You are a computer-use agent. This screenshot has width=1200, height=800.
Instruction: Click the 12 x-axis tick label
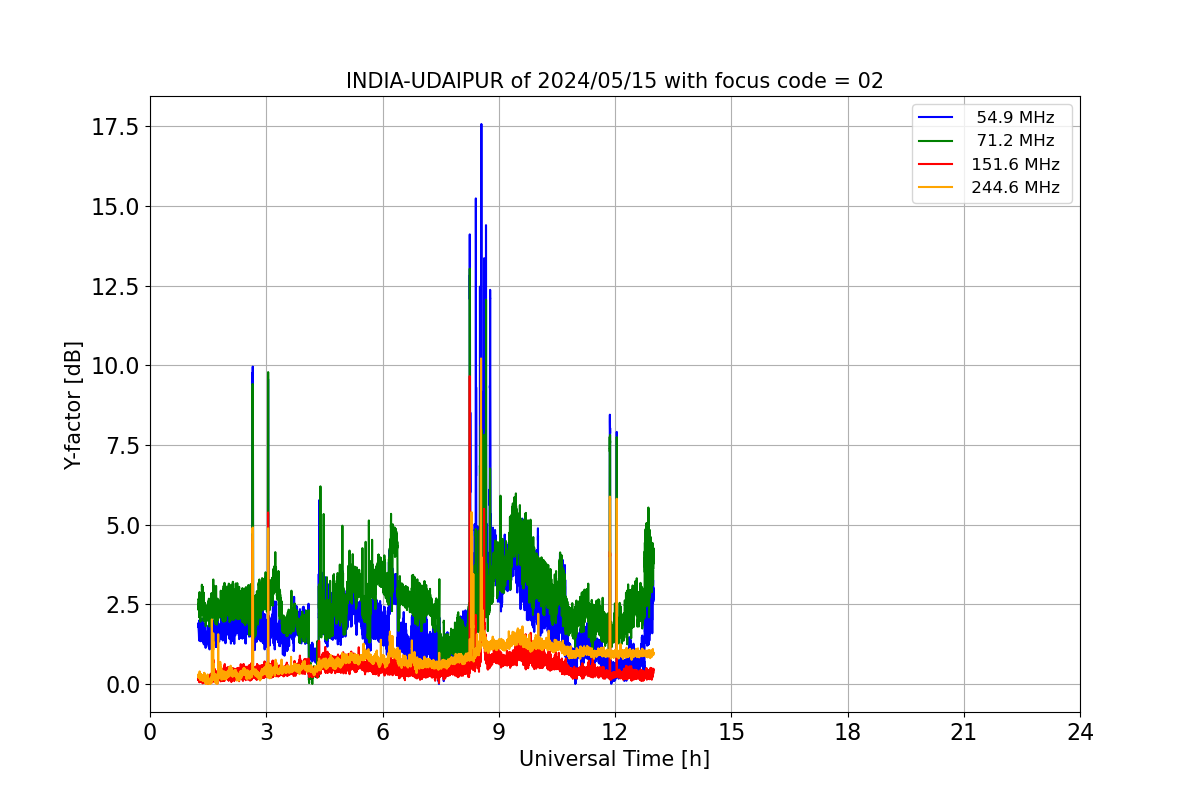click(x=615, y=732)
